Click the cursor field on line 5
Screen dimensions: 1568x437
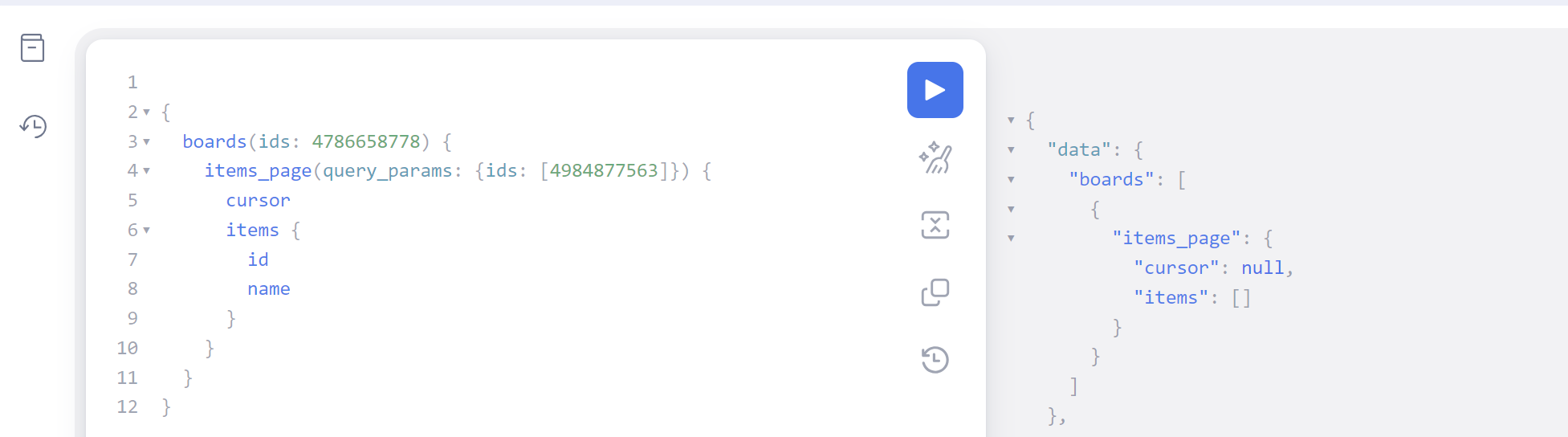(x=258, y=201)
